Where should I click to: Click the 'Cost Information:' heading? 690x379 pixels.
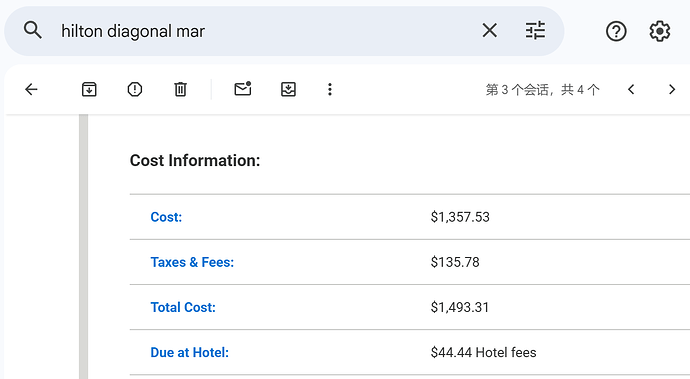pyautogui.click(x=195, y=161)
